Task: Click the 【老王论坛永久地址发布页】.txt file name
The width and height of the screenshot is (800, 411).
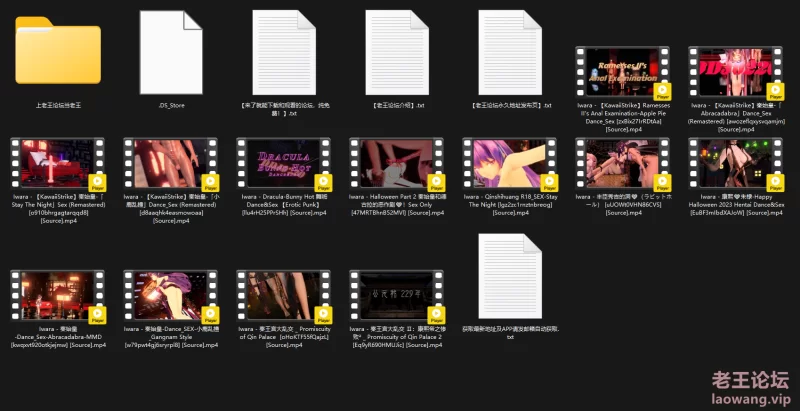Action: (510, 106)
